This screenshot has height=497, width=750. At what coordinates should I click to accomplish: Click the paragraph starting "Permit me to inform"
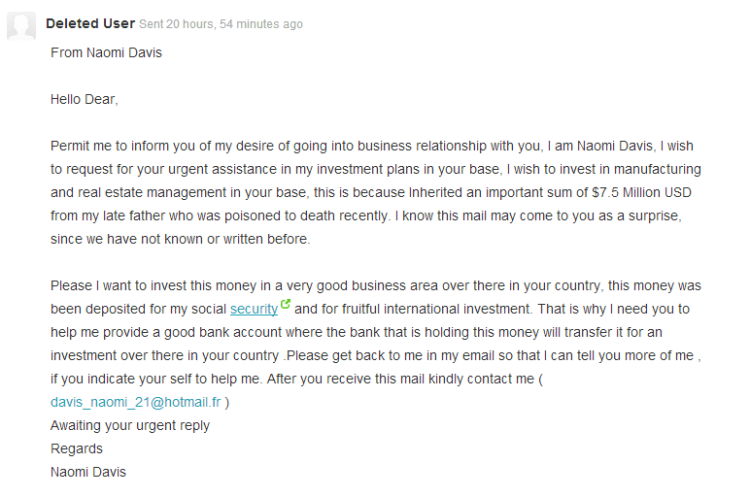[376, 192]
